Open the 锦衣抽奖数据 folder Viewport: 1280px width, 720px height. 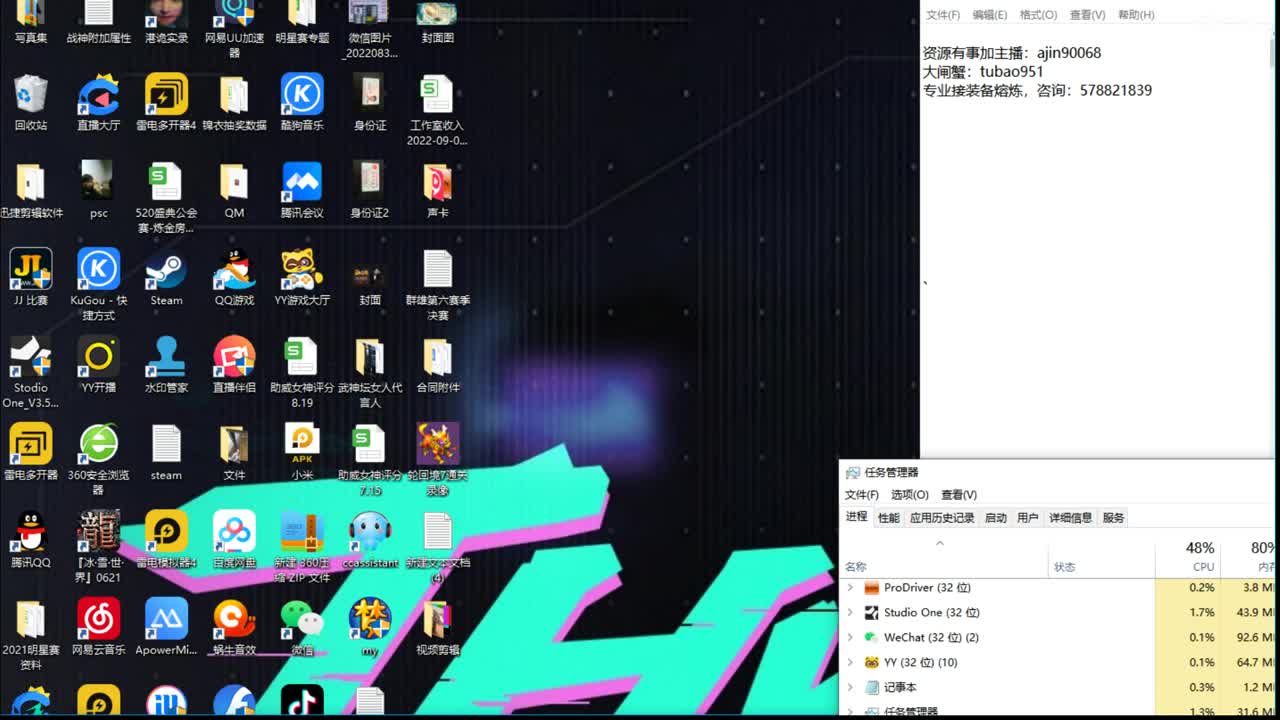click(234, 103)
